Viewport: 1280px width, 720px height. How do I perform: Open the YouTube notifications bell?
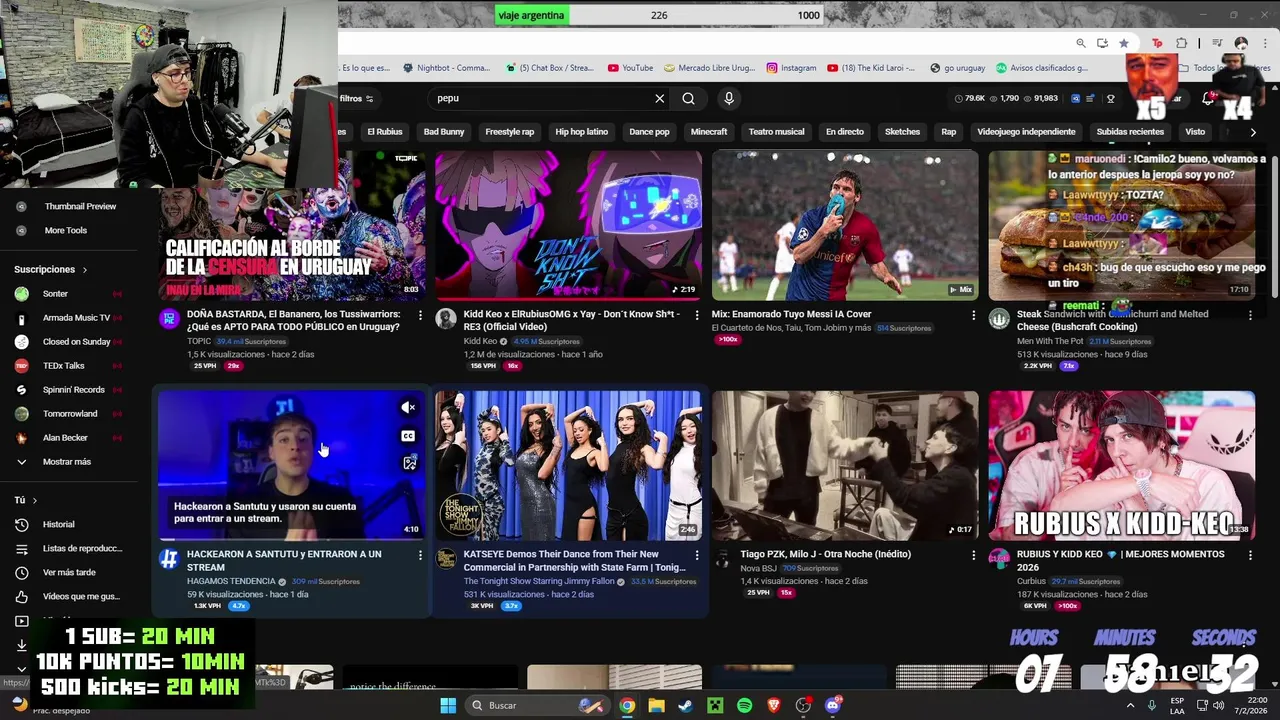coord(1208,99)
